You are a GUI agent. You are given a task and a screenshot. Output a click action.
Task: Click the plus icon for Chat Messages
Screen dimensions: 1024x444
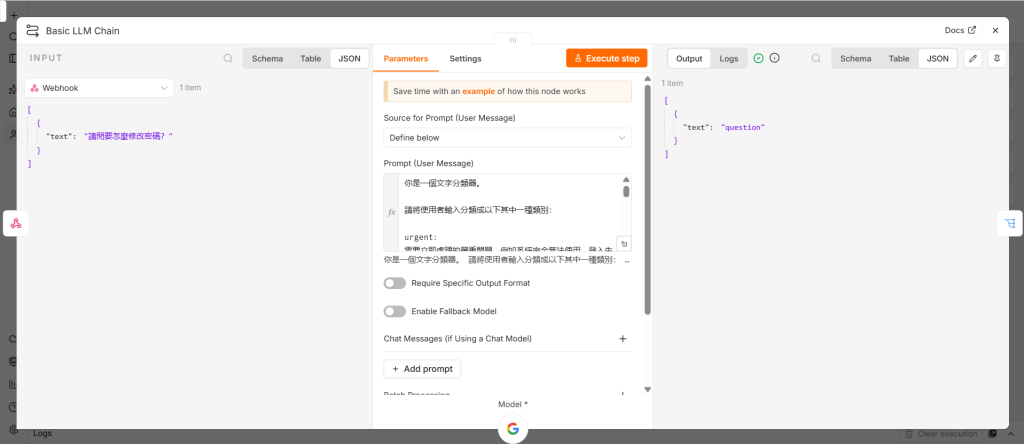pyautogui.click(x=622, y=339)
